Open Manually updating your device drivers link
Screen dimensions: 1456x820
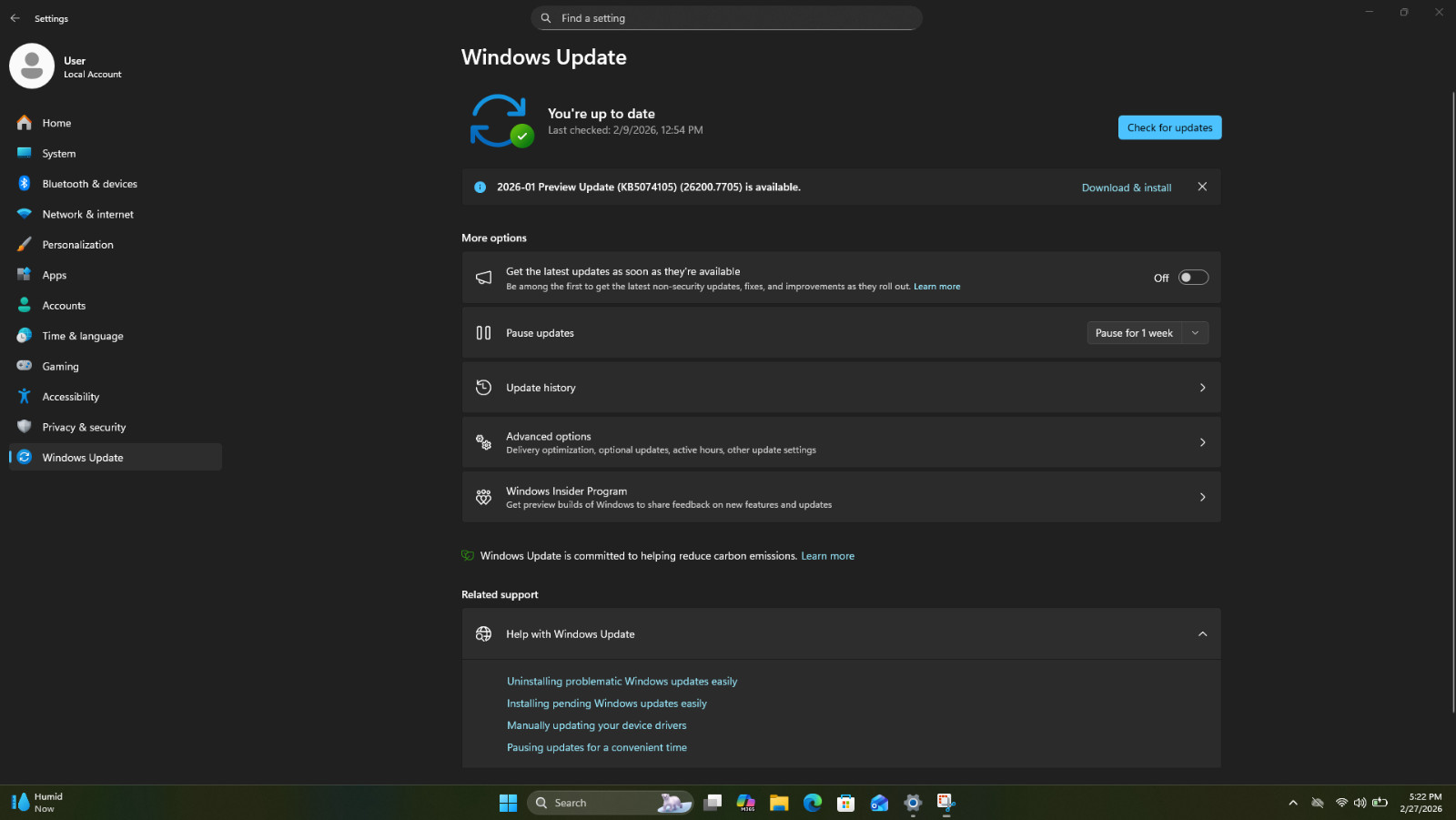tap(596, 725)
